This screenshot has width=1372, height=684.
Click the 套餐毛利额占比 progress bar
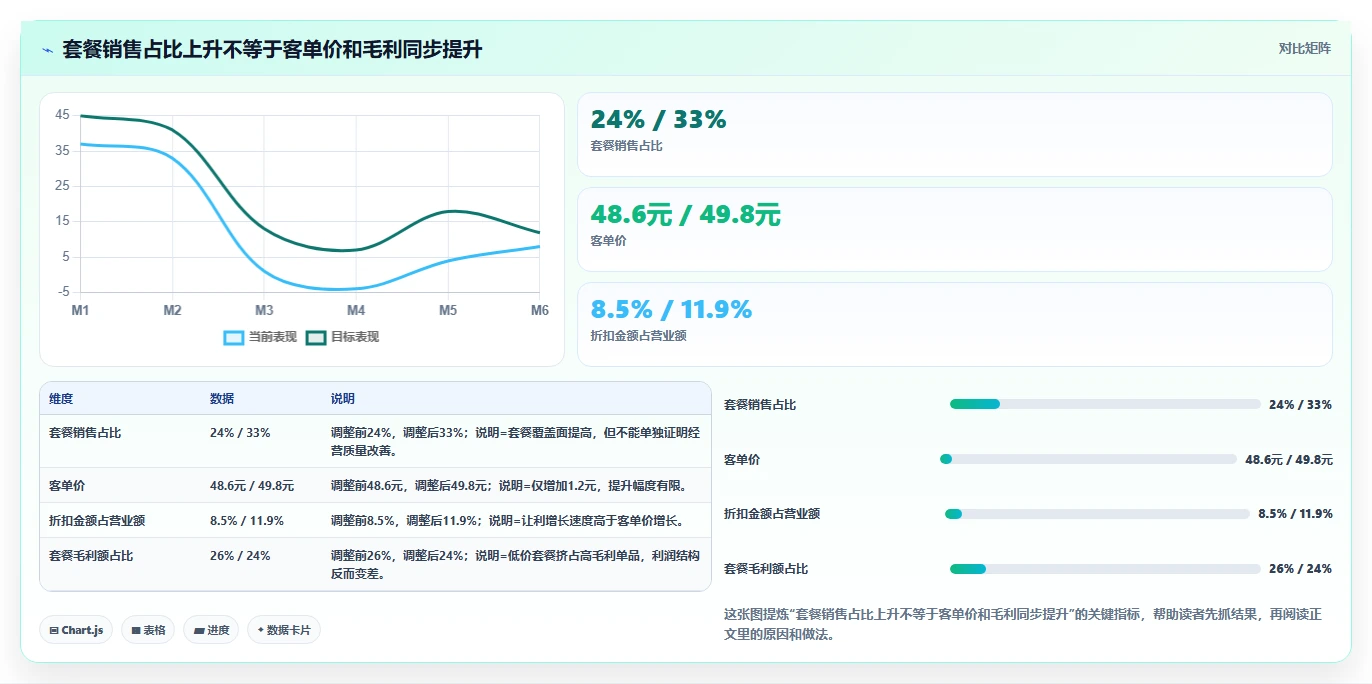pyautogui.click(x=1105, y=569)
